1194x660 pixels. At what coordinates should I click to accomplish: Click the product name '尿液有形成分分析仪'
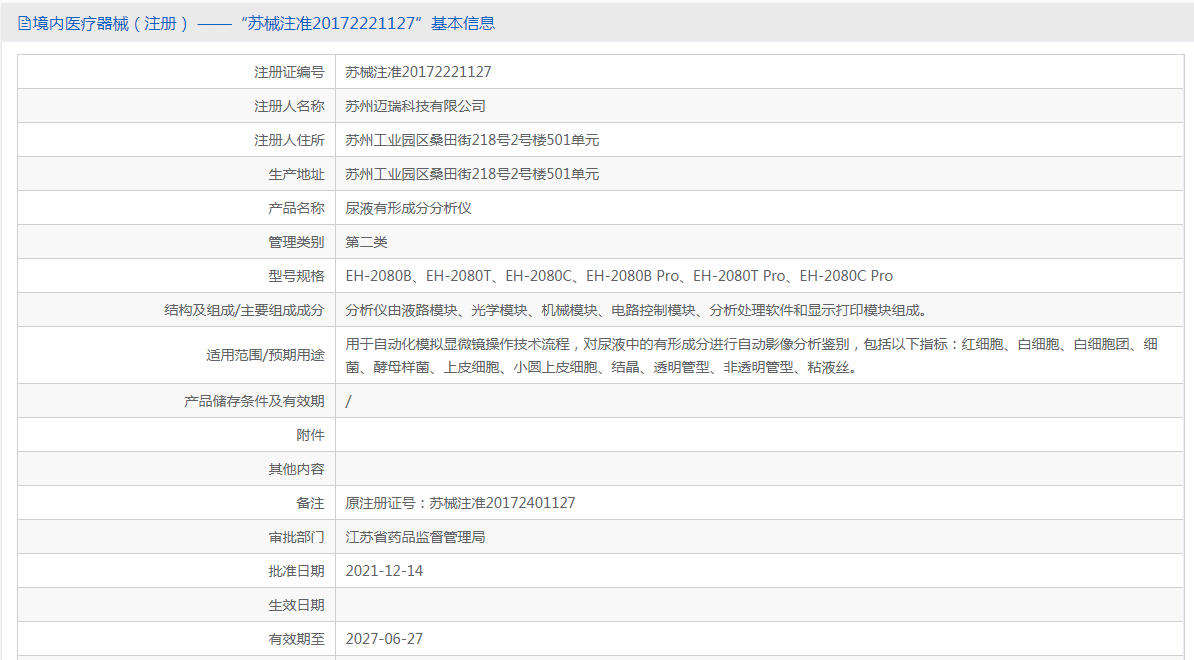[408, 208]
